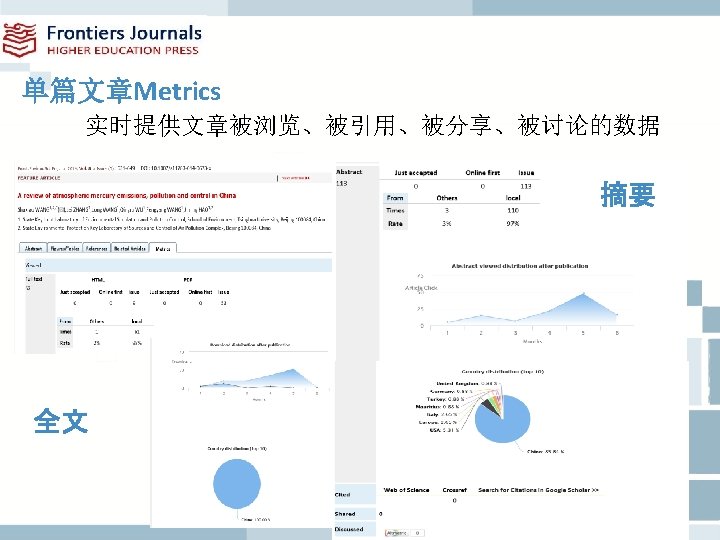This screenshot has height=540, width=720.
Task: Open Search for Citations in Google Scholar
Action: click(x=538, y=490)
